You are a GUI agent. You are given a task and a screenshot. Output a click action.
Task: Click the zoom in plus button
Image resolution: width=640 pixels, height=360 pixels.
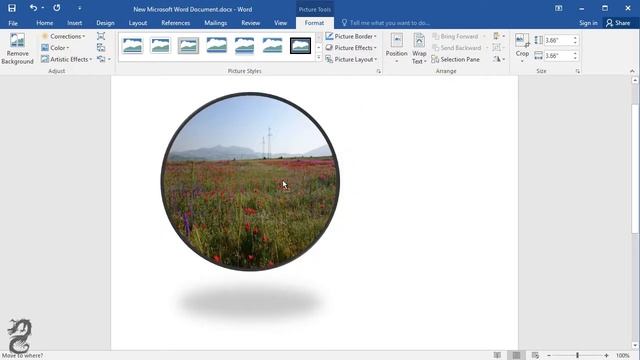(607, 356)
